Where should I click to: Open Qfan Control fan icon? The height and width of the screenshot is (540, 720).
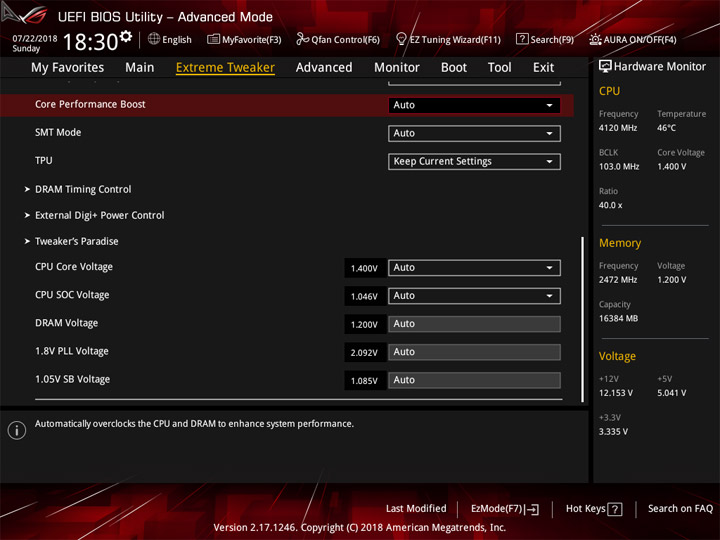click(x=302, y=39)
